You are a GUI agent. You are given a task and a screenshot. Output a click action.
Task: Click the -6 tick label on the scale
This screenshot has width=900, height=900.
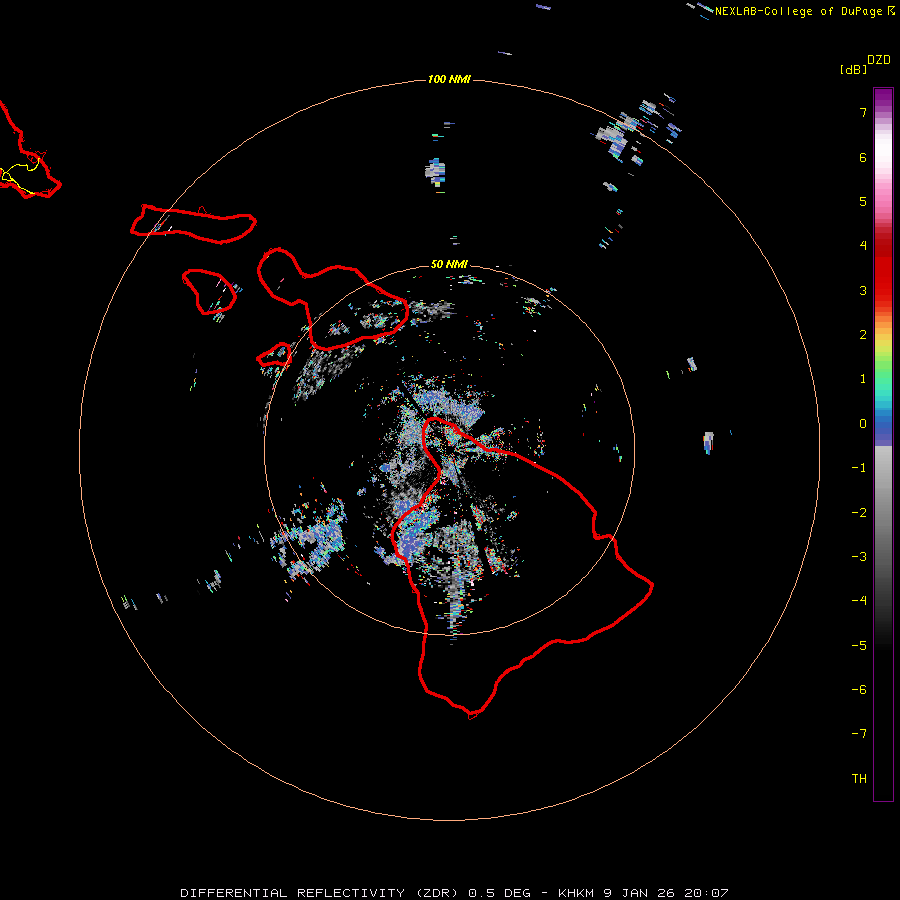[x=859, y=690]
